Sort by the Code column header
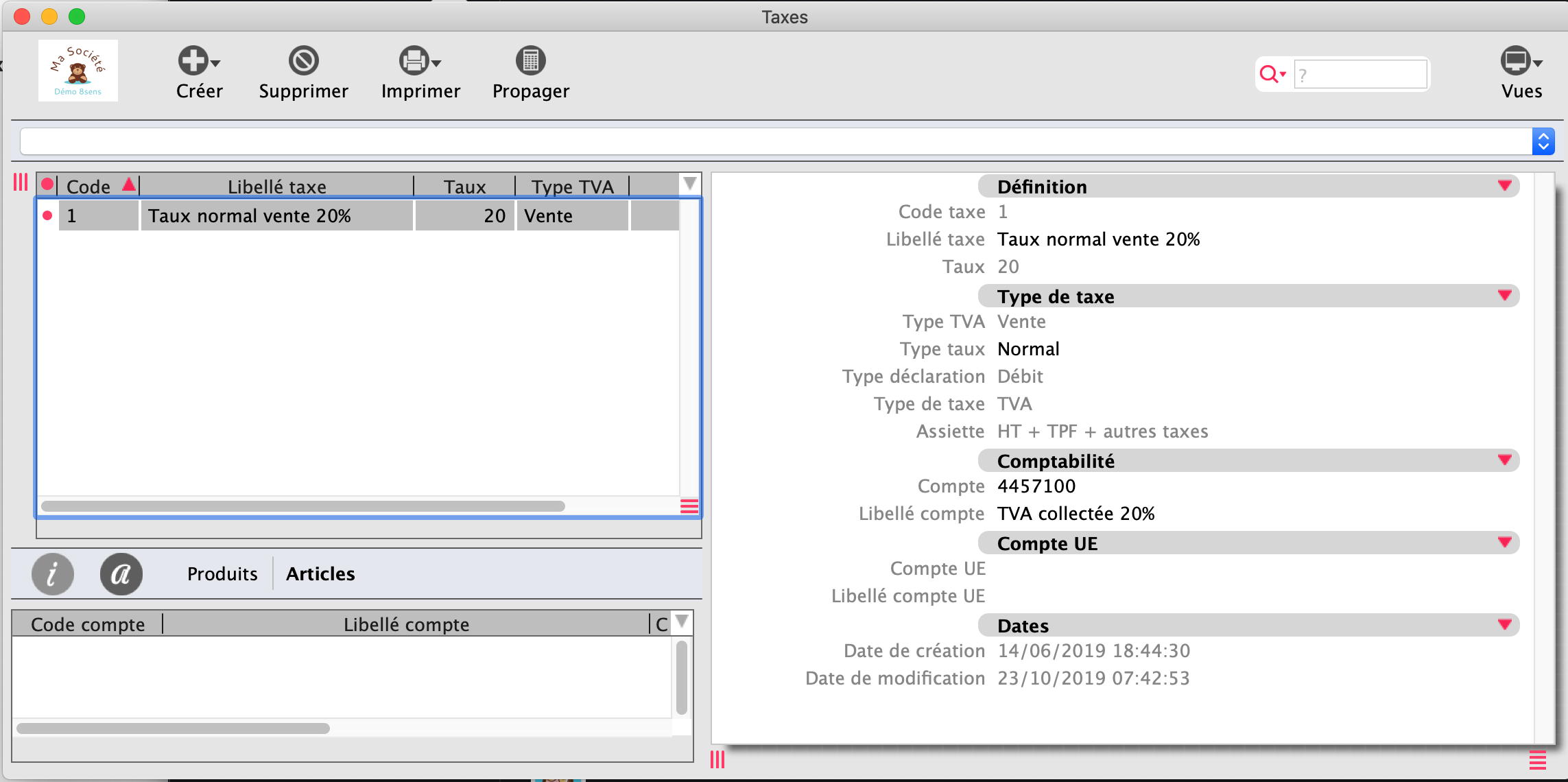 point(99,186)
